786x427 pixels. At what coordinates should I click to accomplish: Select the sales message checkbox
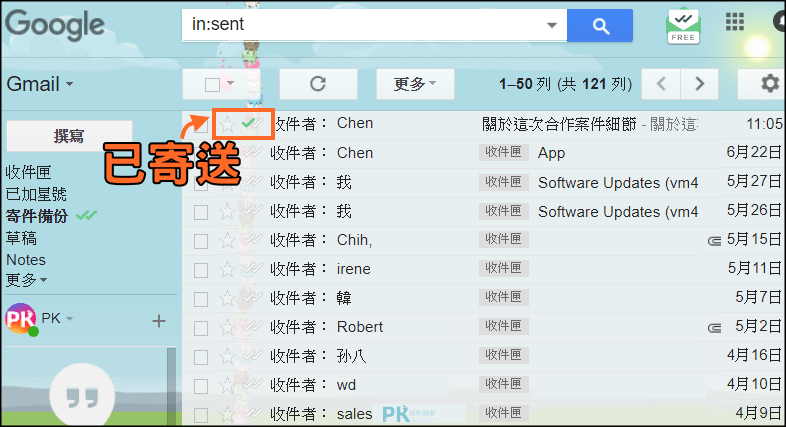point(201,415)
